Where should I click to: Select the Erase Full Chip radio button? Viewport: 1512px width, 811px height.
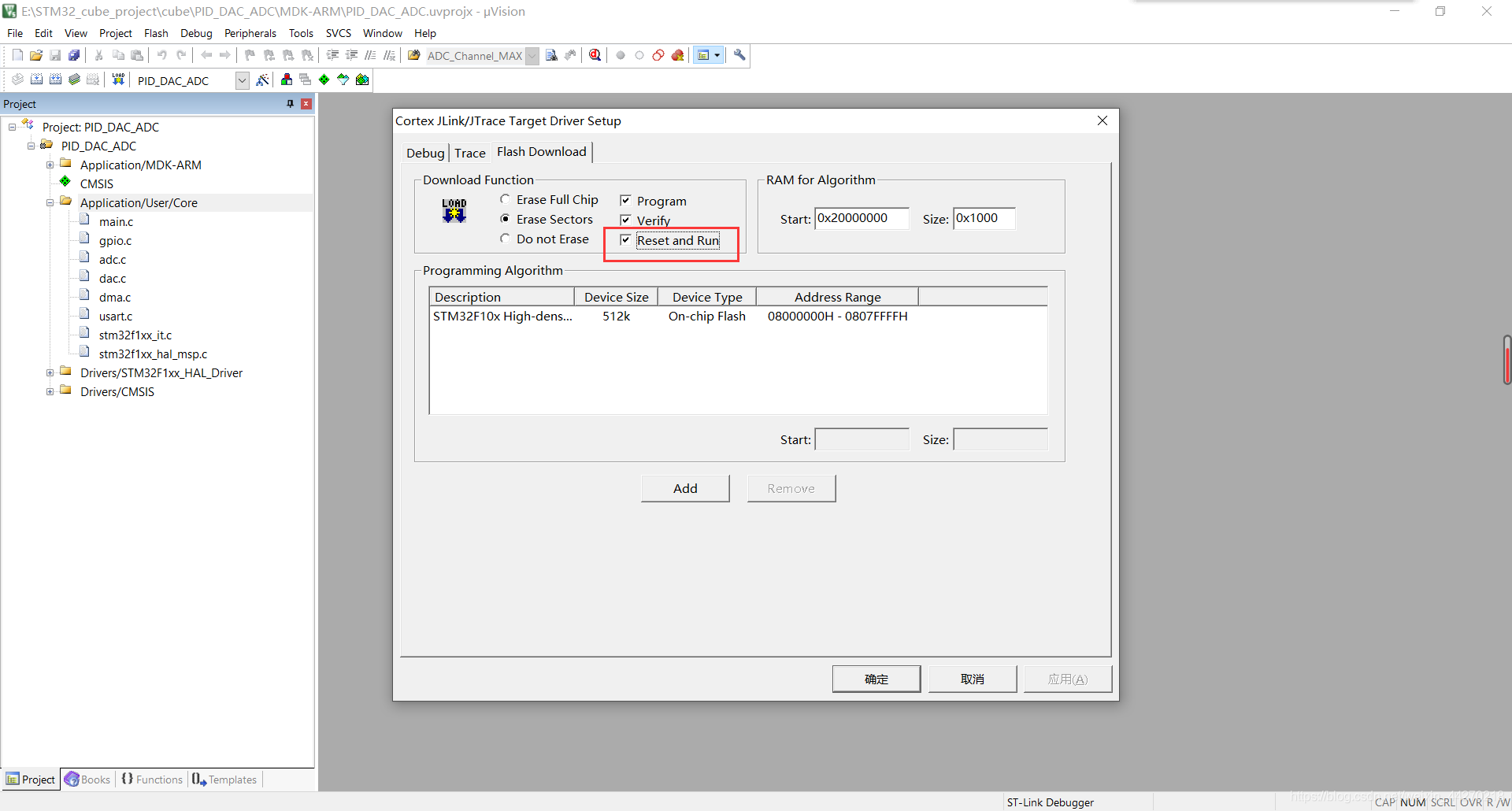(x=505, y=199)
